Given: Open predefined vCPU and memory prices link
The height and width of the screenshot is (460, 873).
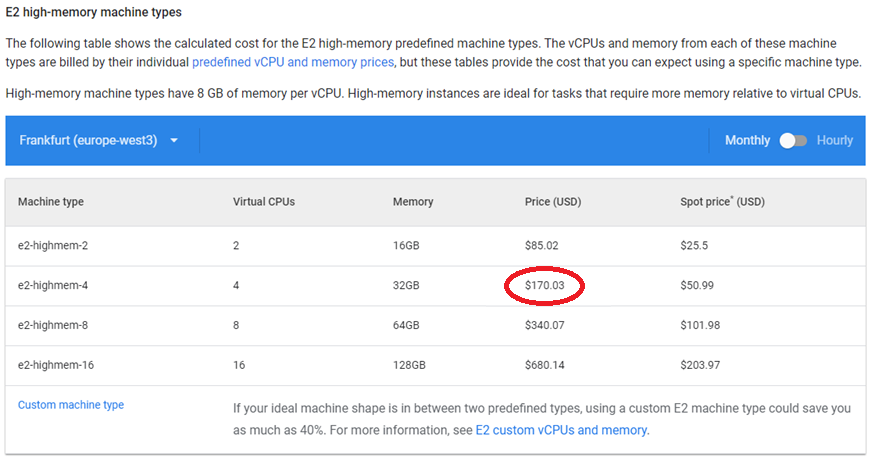Looking at the screenshot, I should (293, 62).
